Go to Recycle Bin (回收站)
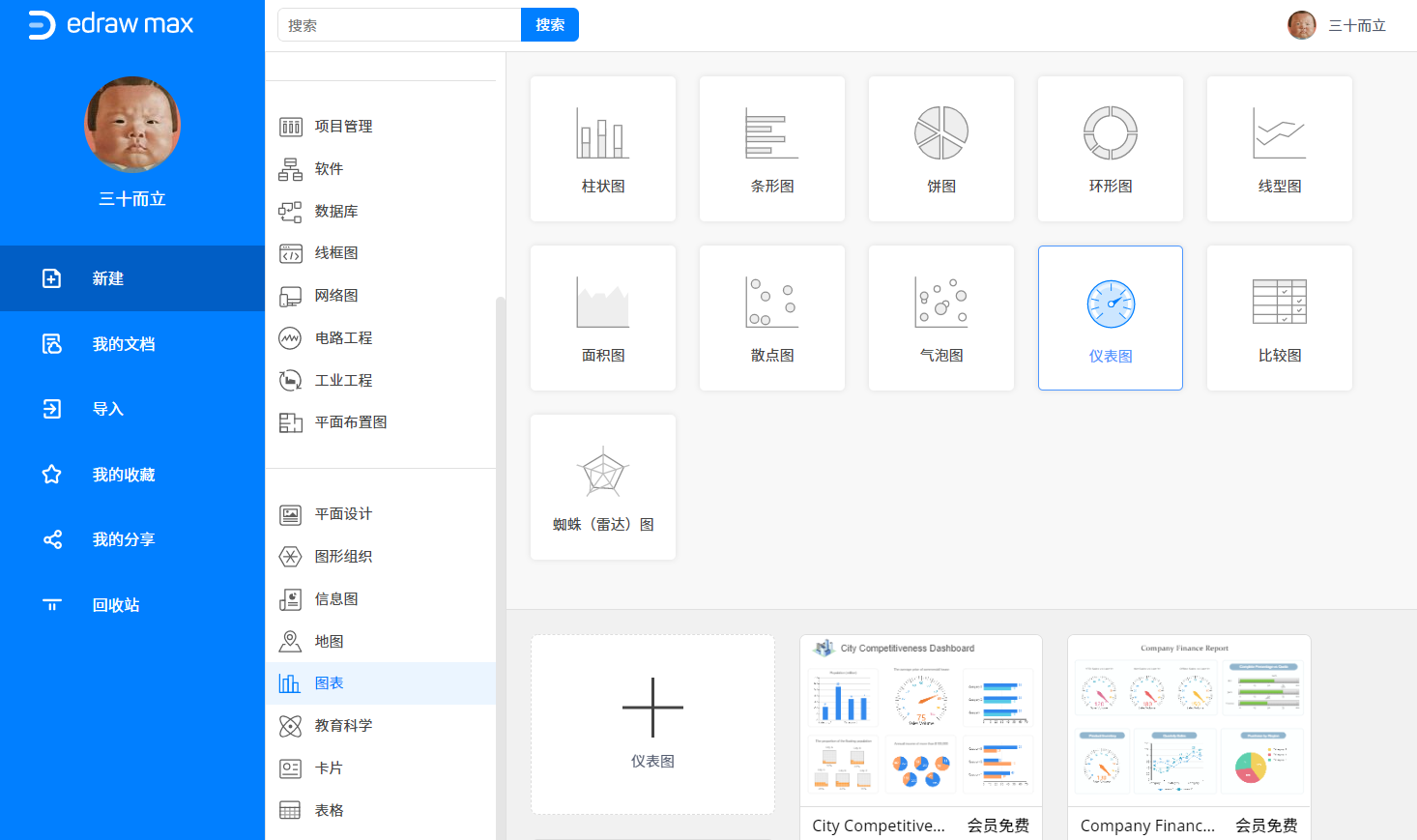 click(x=115, y=605)
